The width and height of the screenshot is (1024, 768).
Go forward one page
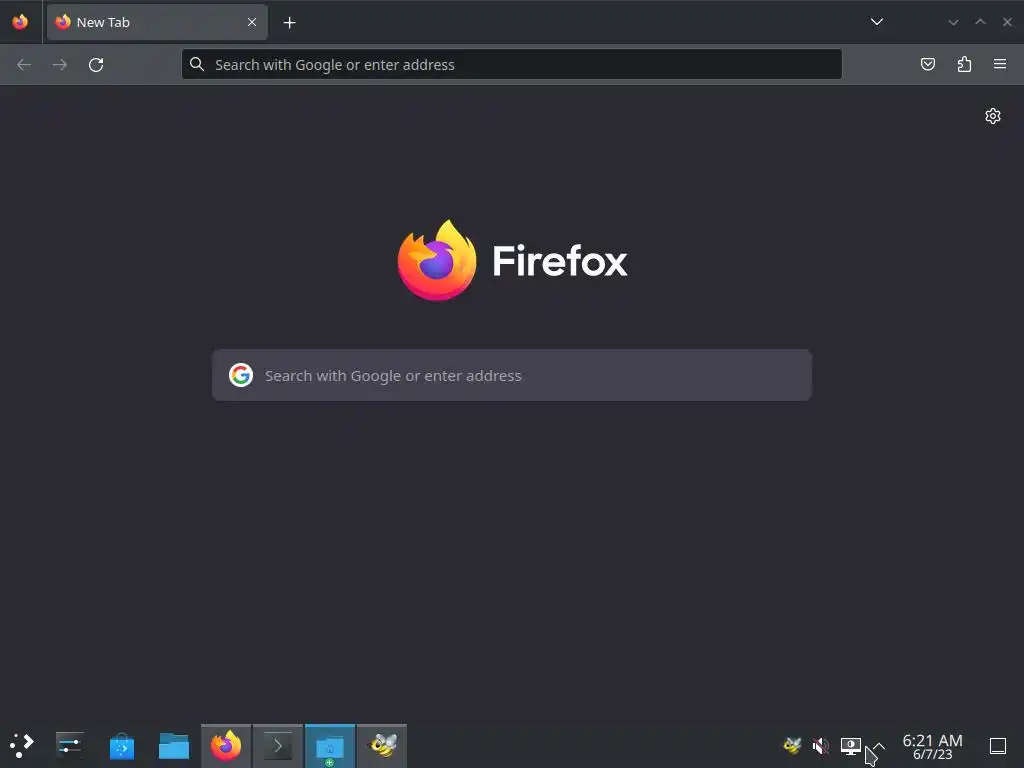[60, 65]
